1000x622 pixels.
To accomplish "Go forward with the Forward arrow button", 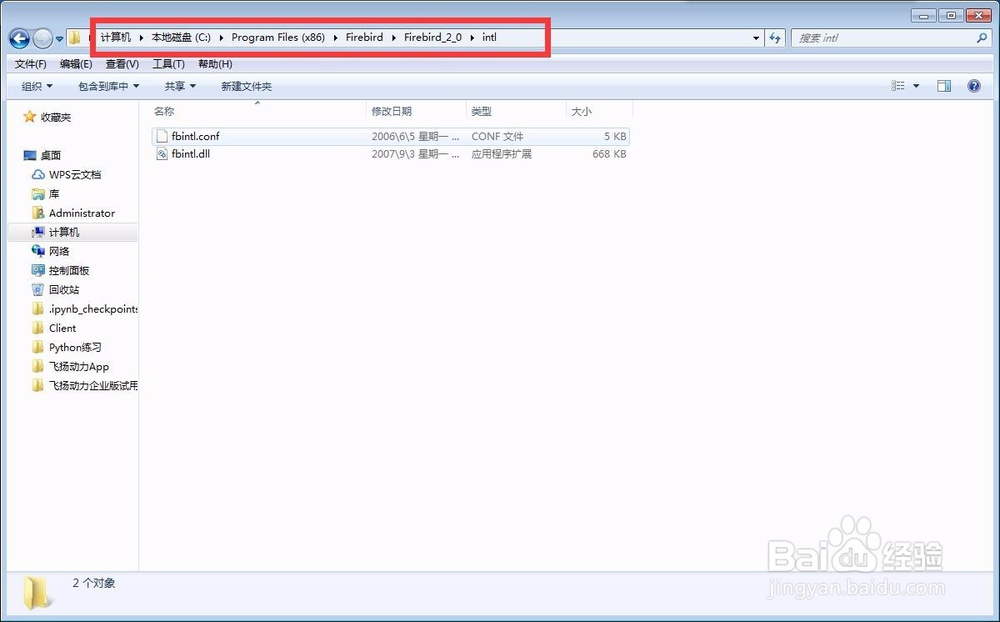I will click(x=43, y=39).
